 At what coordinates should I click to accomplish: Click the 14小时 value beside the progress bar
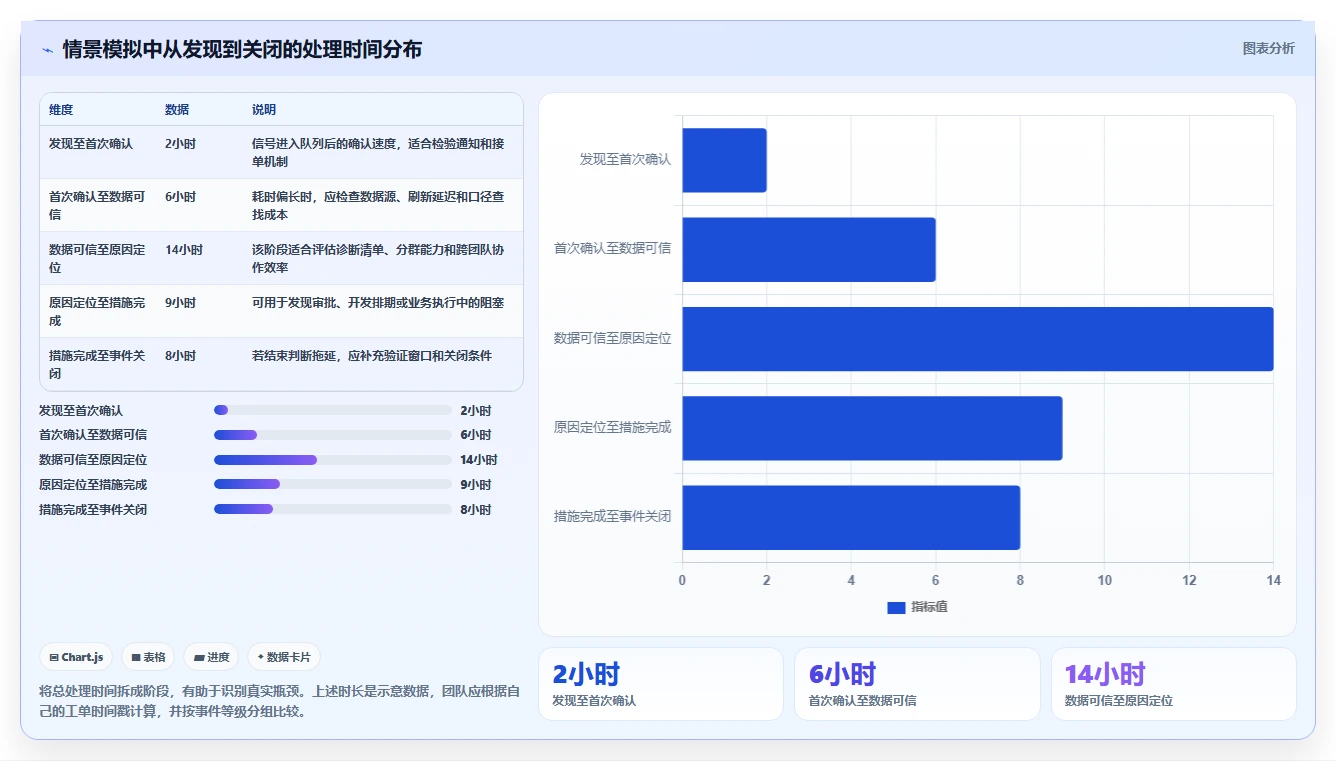tap(479, 460)
